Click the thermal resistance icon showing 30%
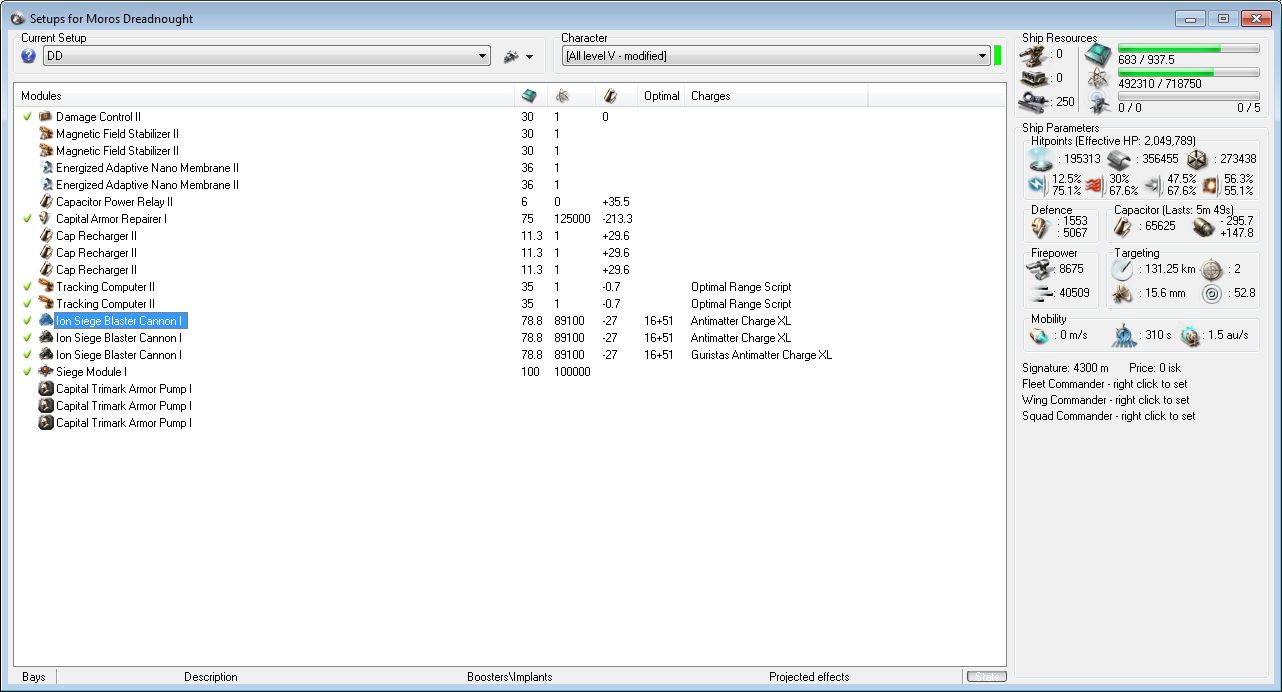The width and height of the screenshot is (1282, 692). click(1094, 185)
